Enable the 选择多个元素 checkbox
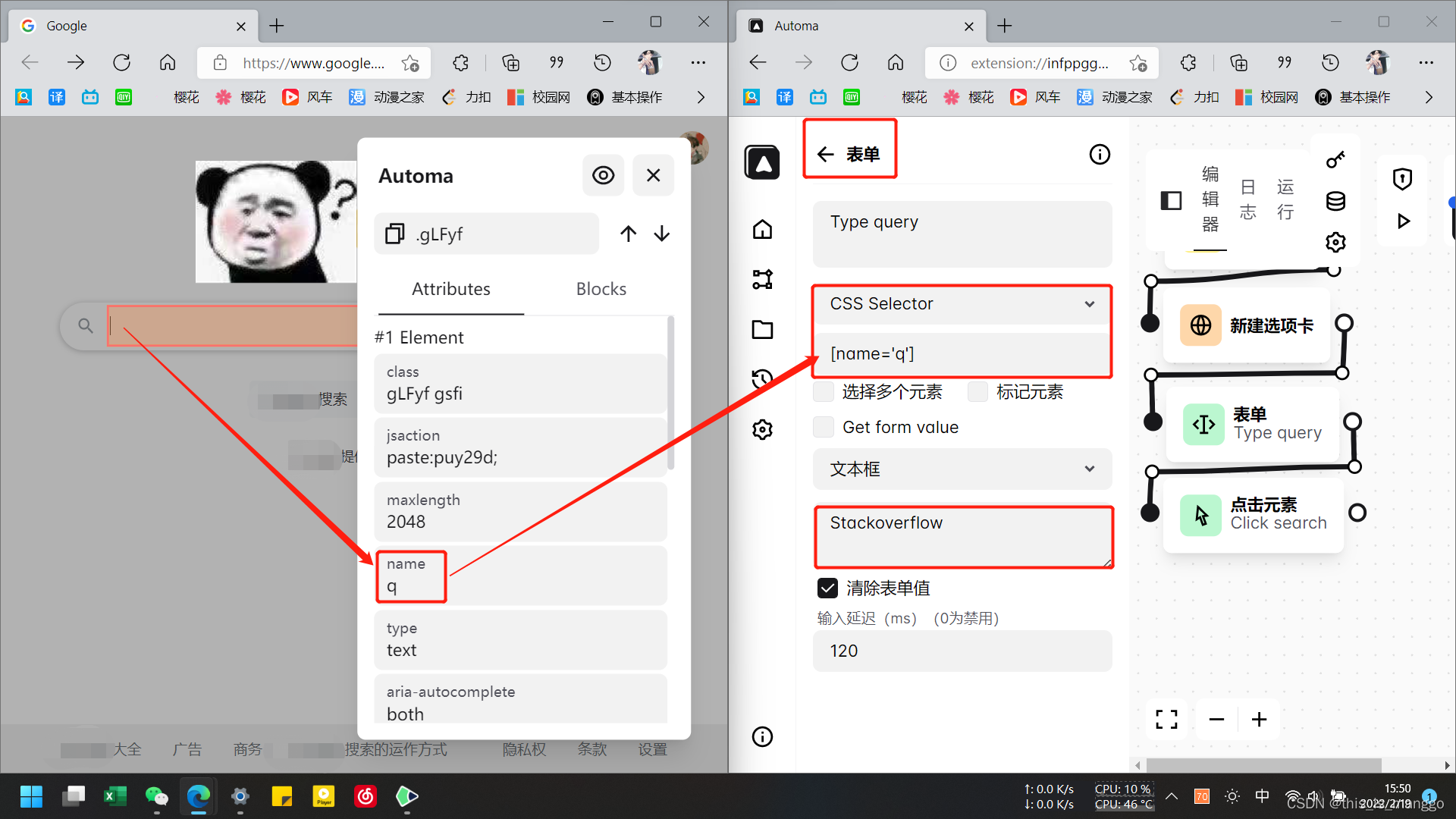Screen dimensions: 1456x819 coord(824,391)
